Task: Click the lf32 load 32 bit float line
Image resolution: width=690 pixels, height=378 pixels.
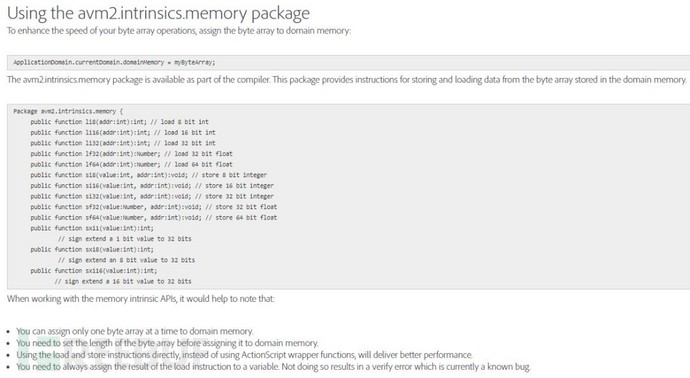Action: pyautogui.click(x=132, y=154)
